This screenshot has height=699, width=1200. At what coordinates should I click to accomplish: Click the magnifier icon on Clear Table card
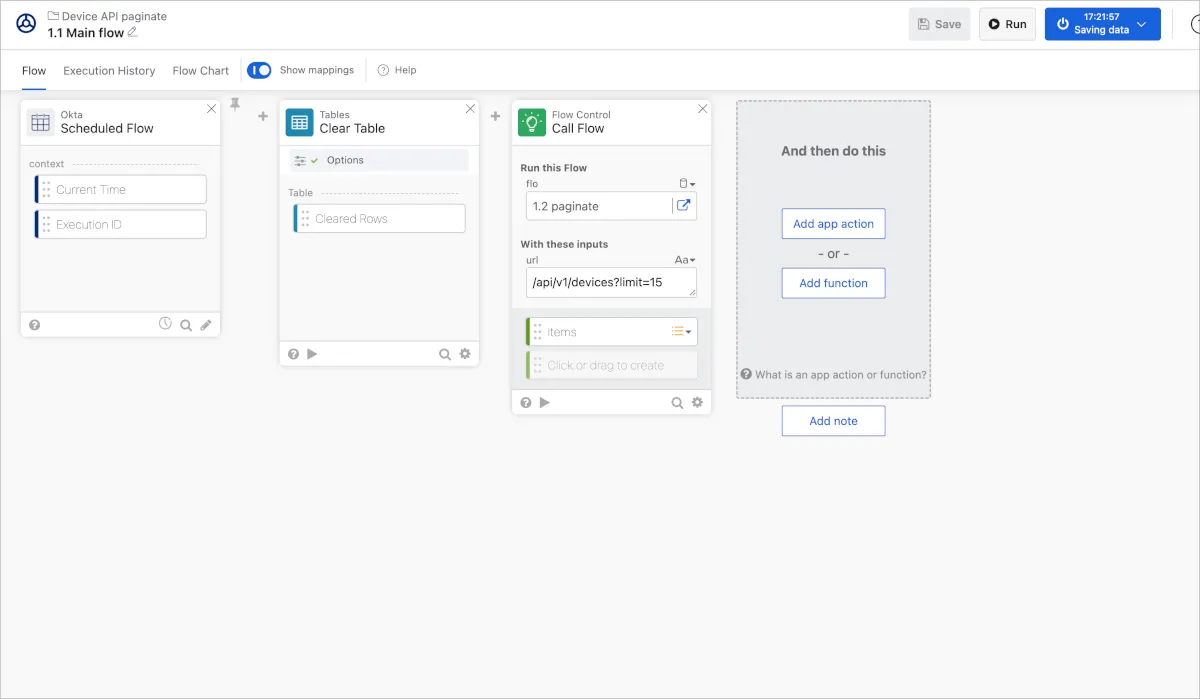(x=445, y=354)
